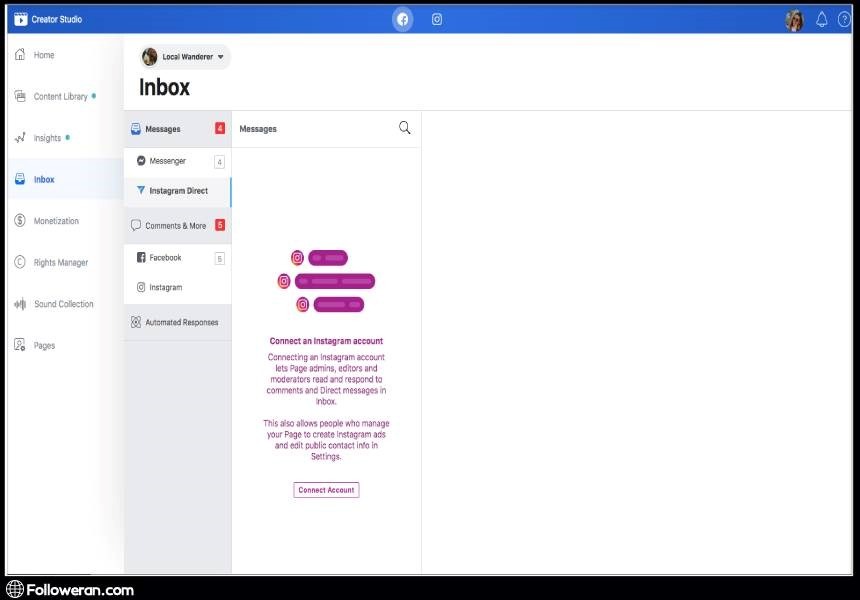Open Monetization from the sidebar
The image size is (860, 600).
coord(56,221)
